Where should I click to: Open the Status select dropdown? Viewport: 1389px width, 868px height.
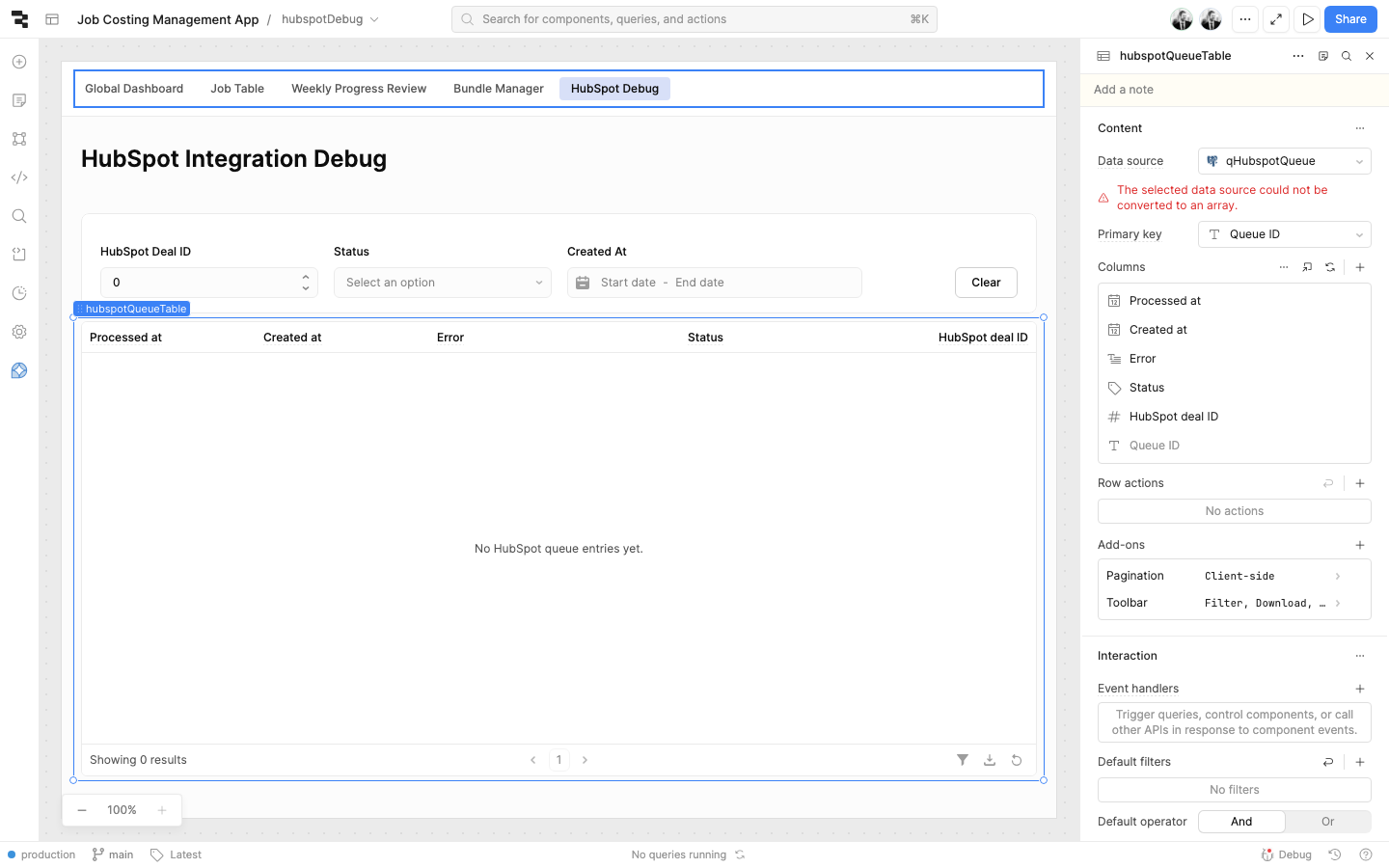pos(442,283)
